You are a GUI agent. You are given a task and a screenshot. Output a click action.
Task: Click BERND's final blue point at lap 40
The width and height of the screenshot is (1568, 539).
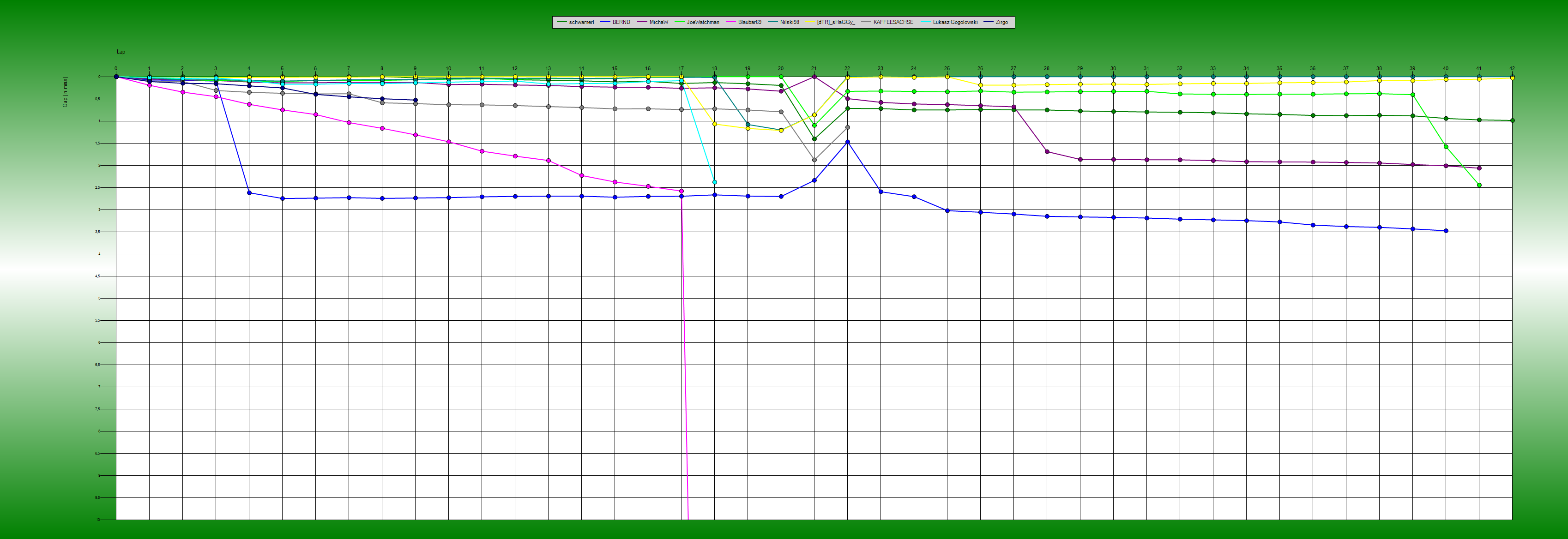[1446, 231]
